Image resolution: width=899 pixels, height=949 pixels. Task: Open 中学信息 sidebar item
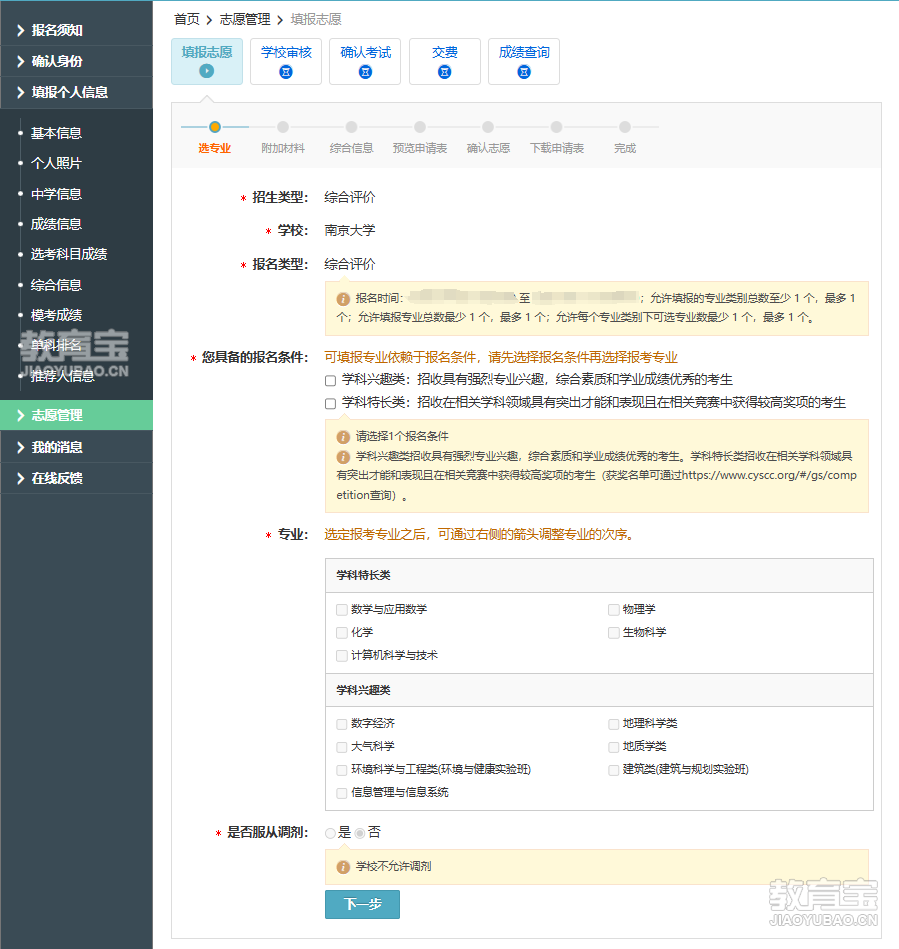coord(56,194)
